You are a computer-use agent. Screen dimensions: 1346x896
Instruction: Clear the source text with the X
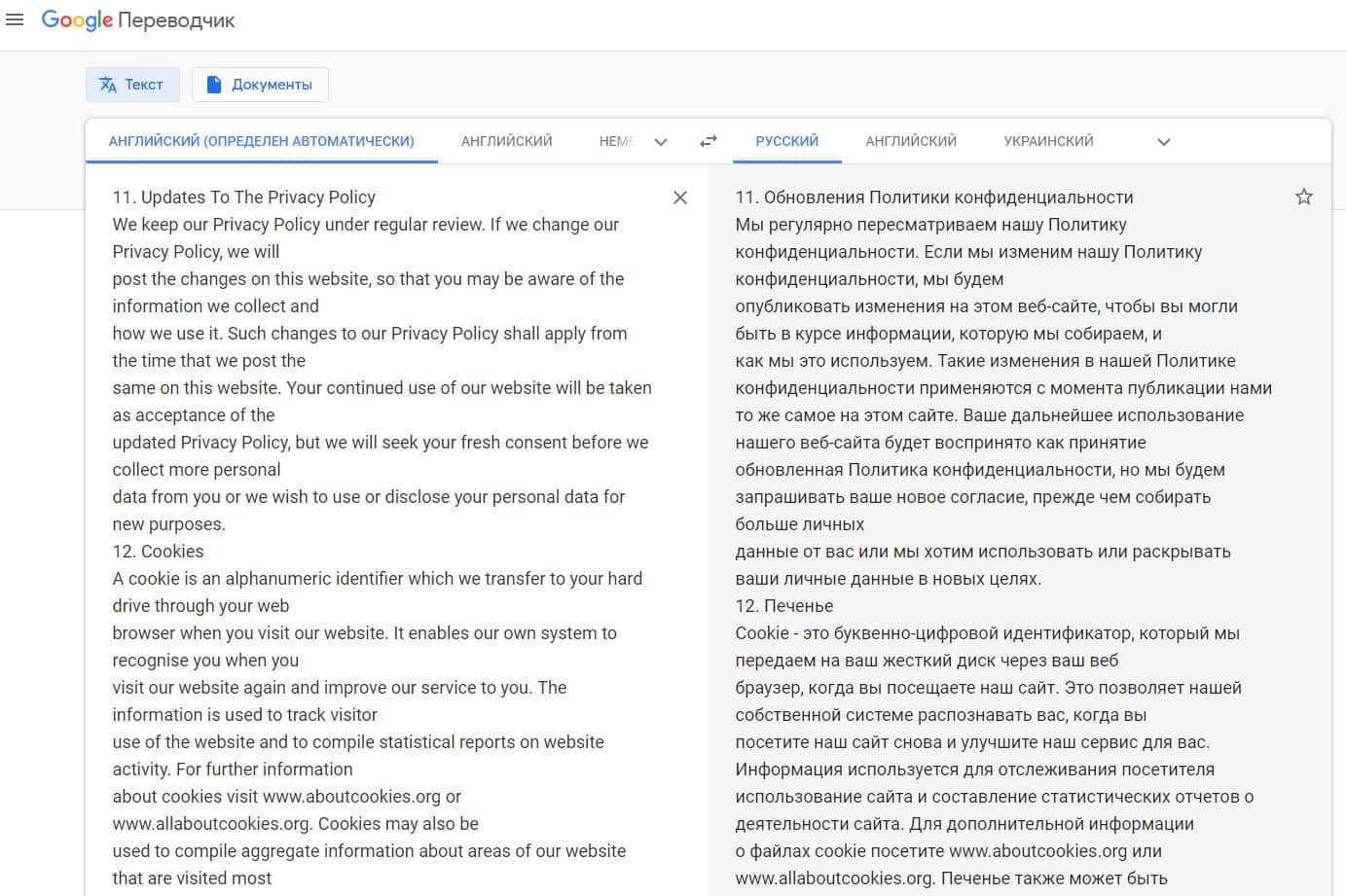[x=680, y=197]
